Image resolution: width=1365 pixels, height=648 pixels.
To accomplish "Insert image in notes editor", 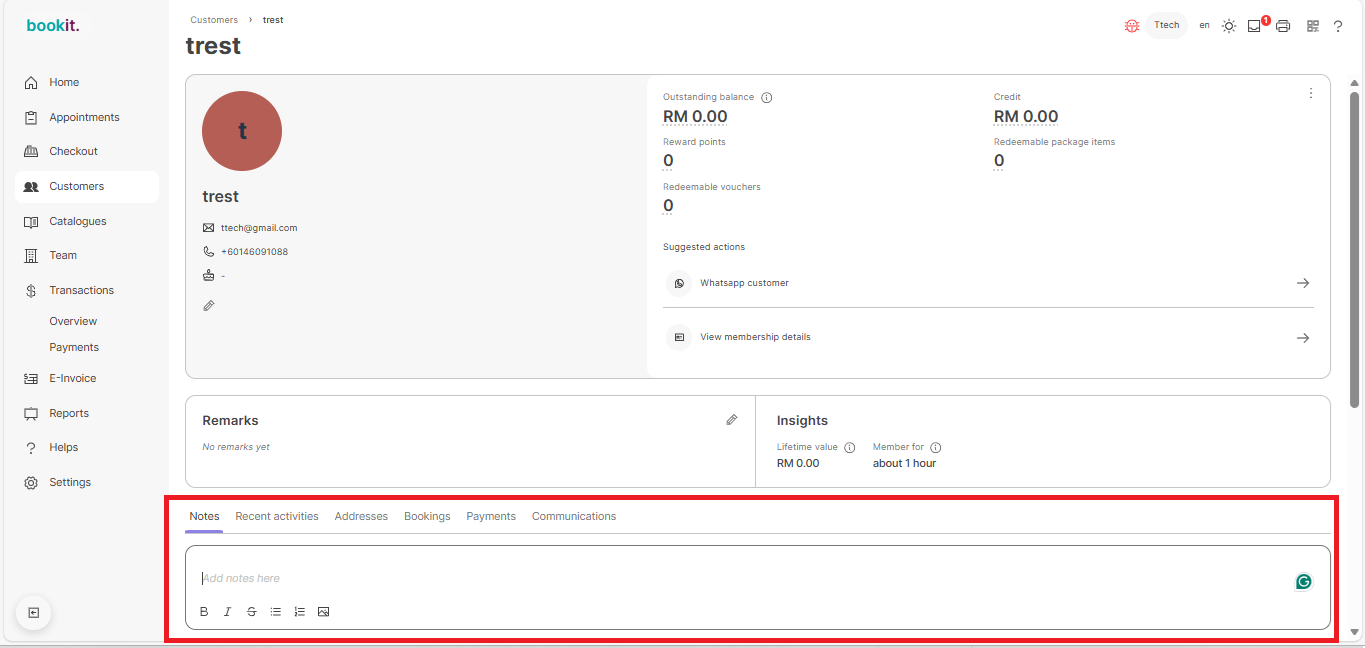I will click(323, 611).
